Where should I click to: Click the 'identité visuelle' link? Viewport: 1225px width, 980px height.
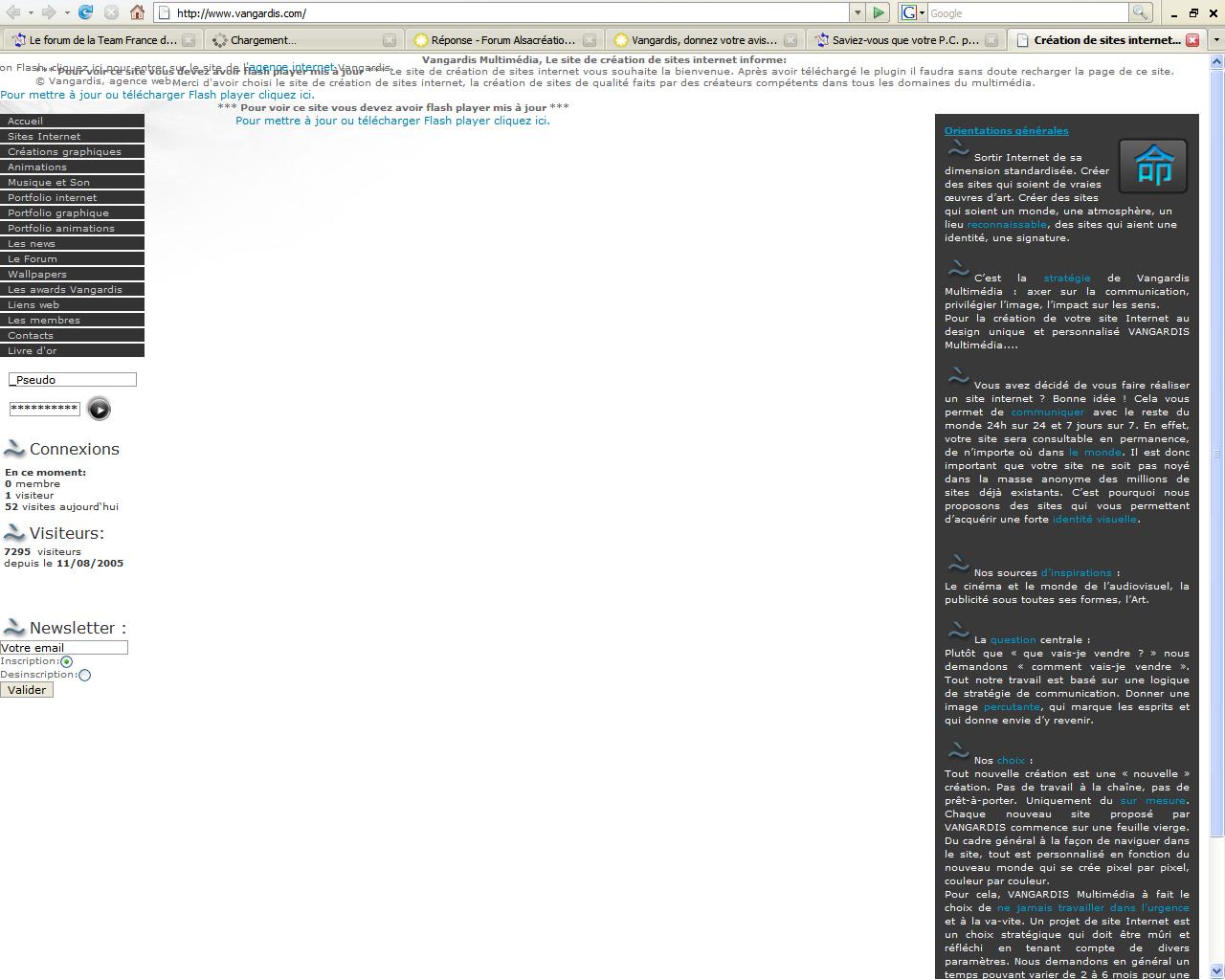(1095, 519)
